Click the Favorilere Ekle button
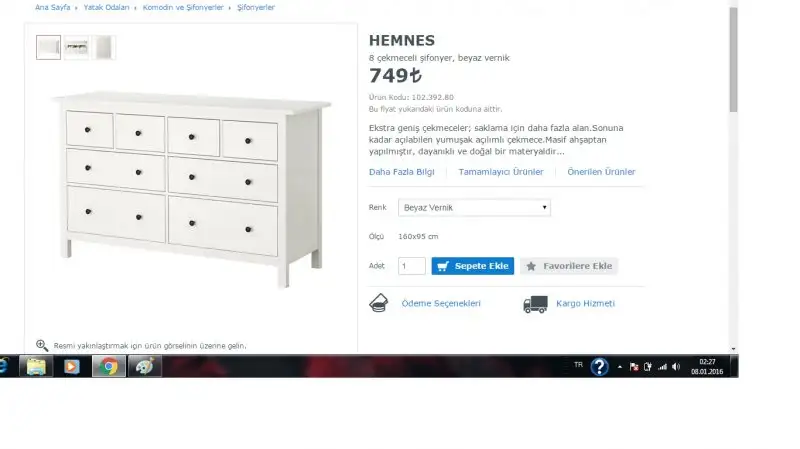 pos(569,266)
